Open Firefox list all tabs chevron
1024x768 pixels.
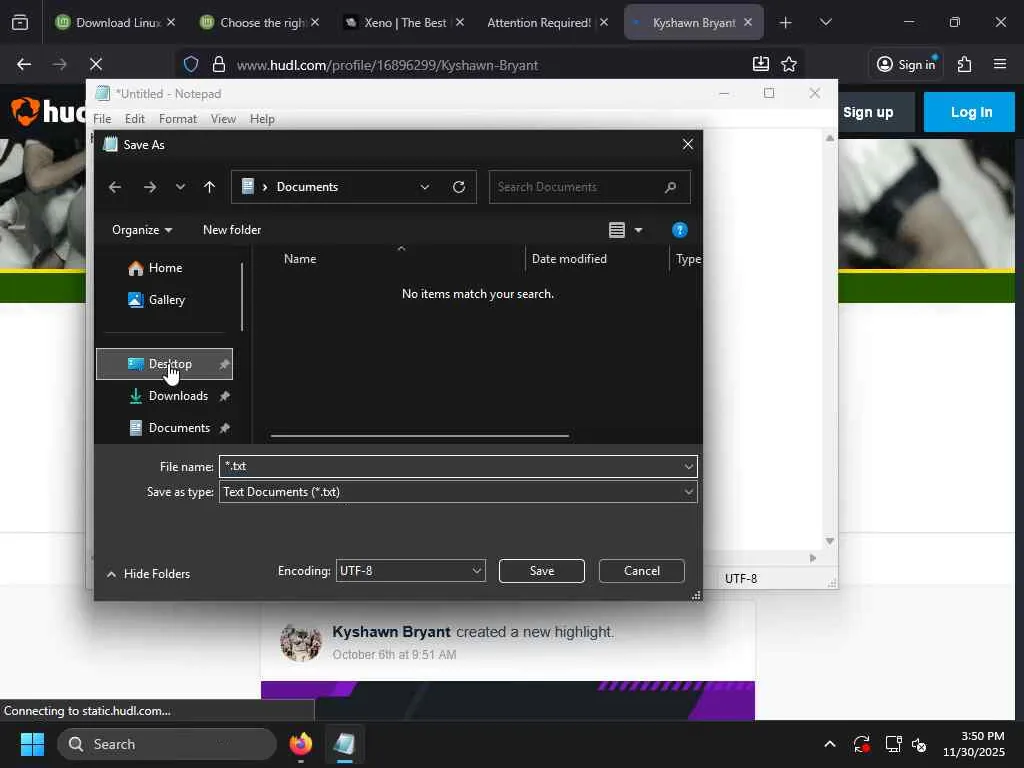[x=825, y=23]
